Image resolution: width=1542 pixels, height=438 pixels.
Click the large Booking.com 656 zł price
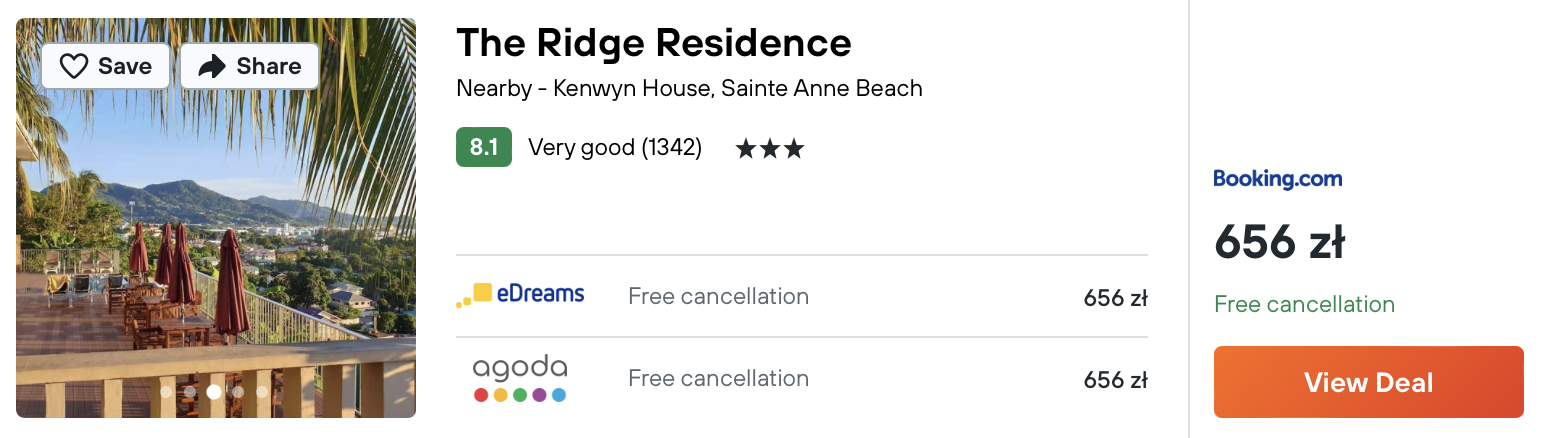(x=1279, y=243)
